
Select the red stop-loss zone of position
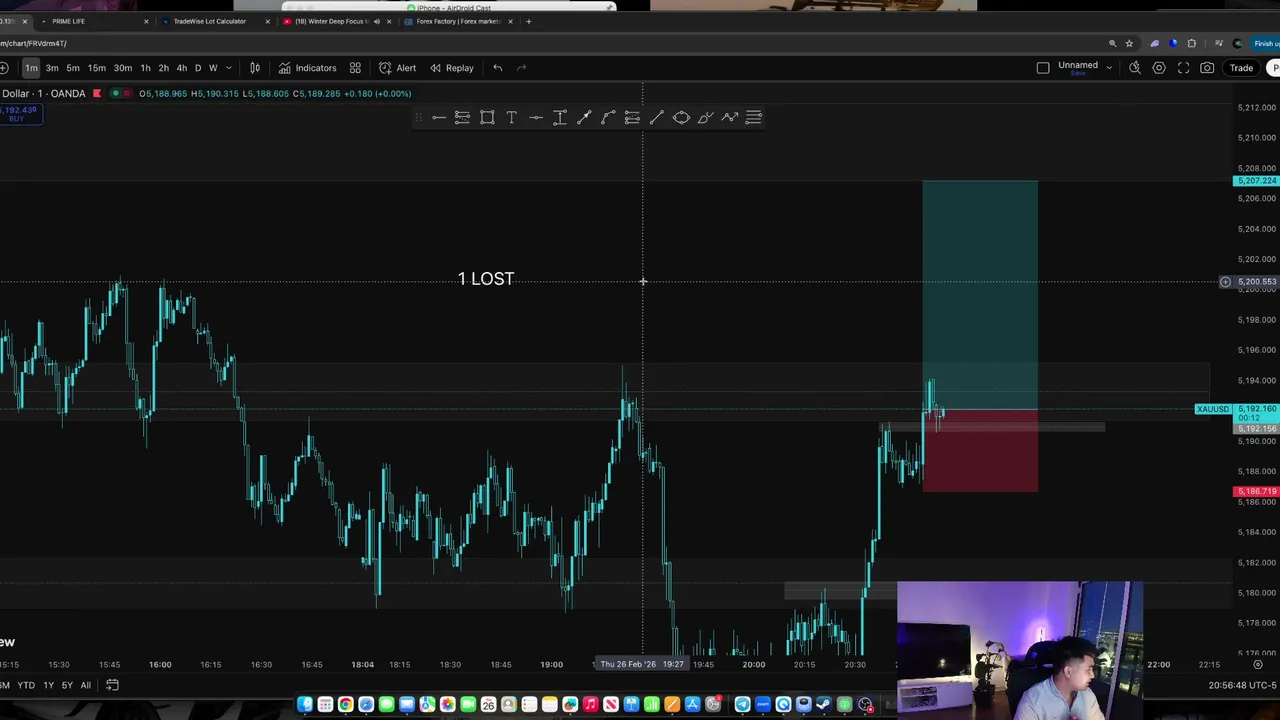[980, 451]
